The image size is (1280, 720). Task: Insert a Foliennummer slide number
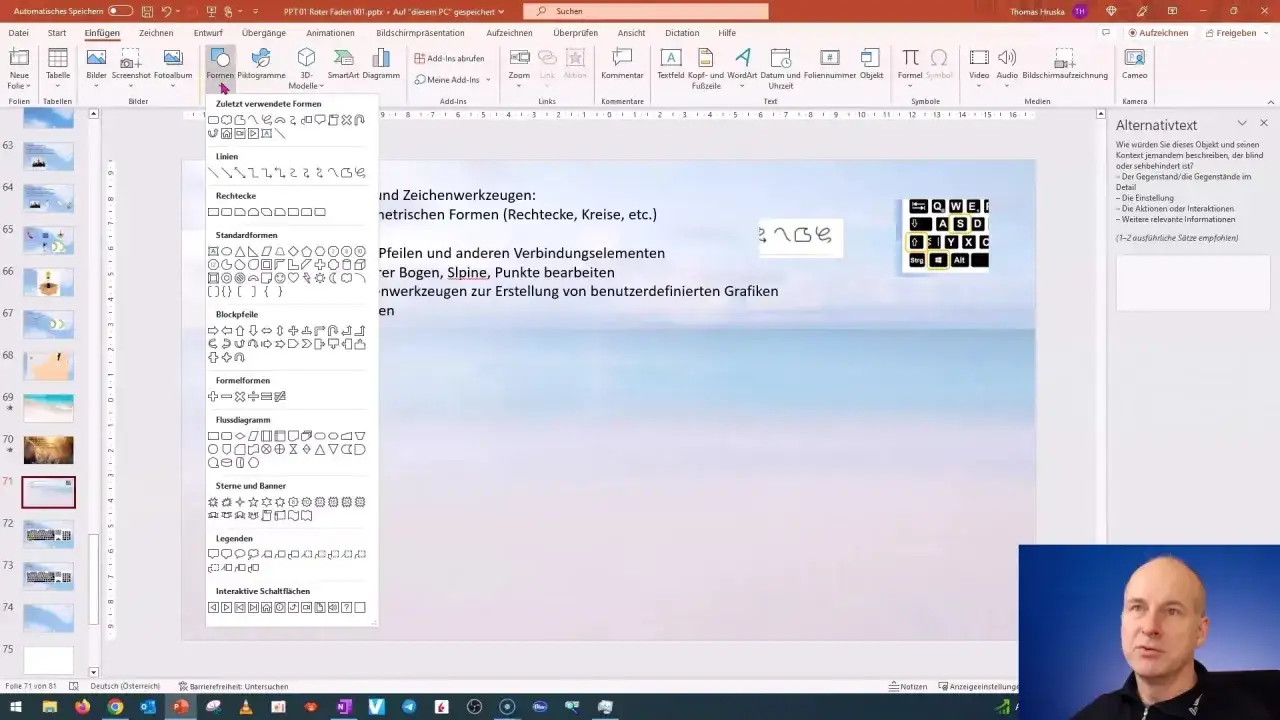tap(829, 64)
